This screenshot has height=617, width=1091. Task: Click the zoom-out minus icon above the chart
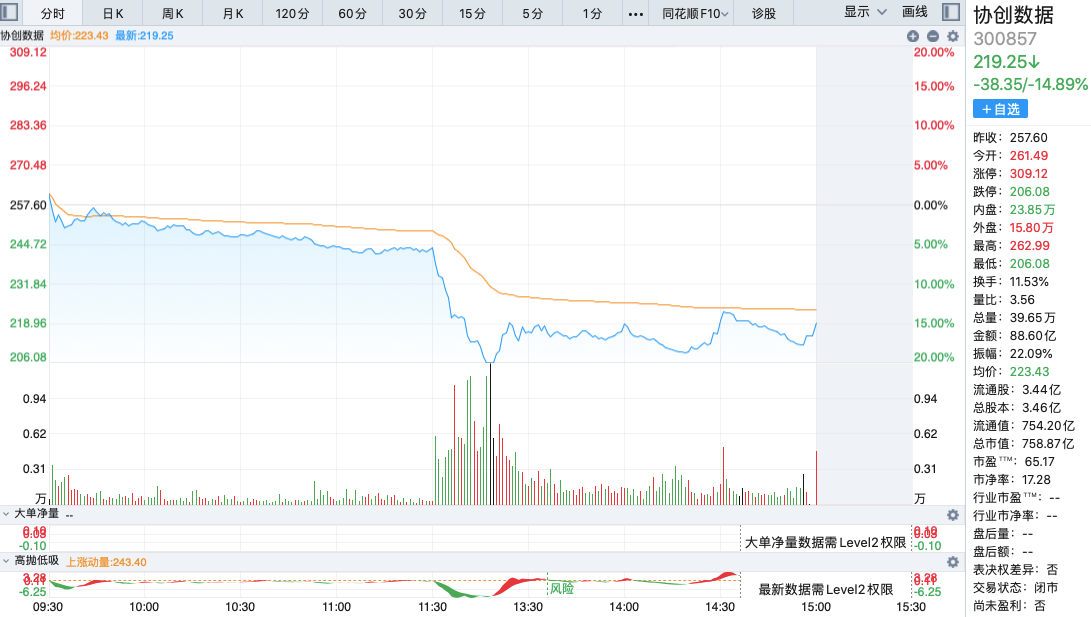click(x=932, y=36)
